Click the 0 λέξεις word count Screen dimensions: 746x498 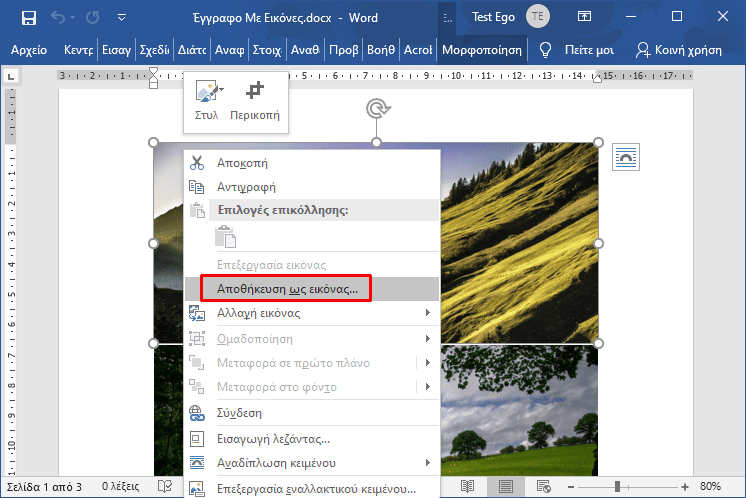[121, 487]
